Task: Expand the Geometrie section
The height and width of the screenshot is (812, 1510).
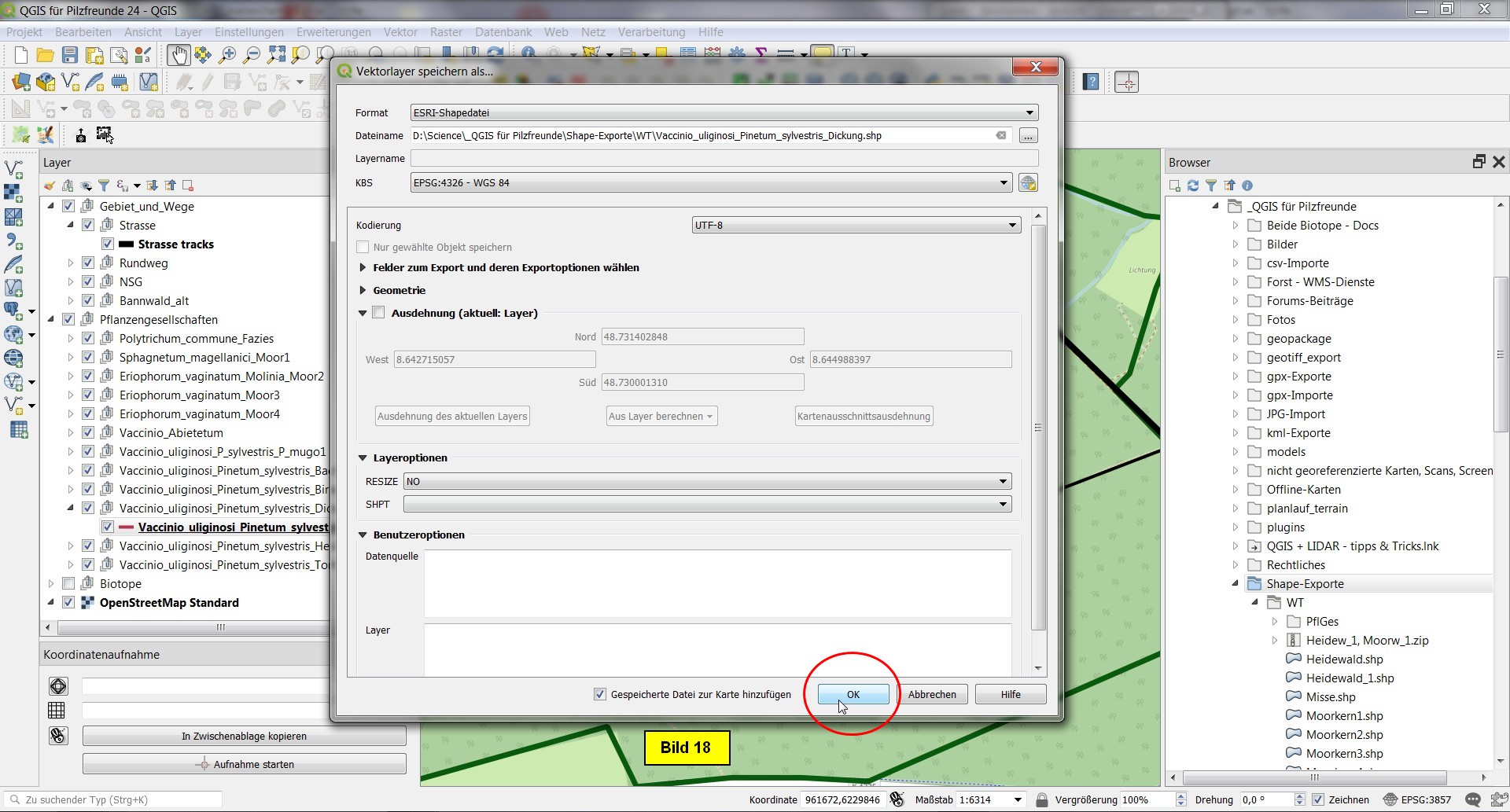Action: point(363,291)
